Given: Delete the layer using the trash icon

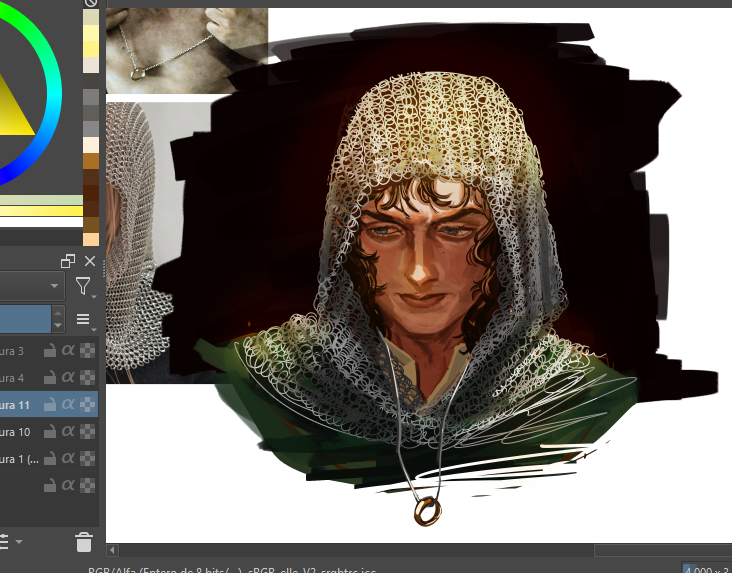Looking at the screenshot, I should point(84,542).
